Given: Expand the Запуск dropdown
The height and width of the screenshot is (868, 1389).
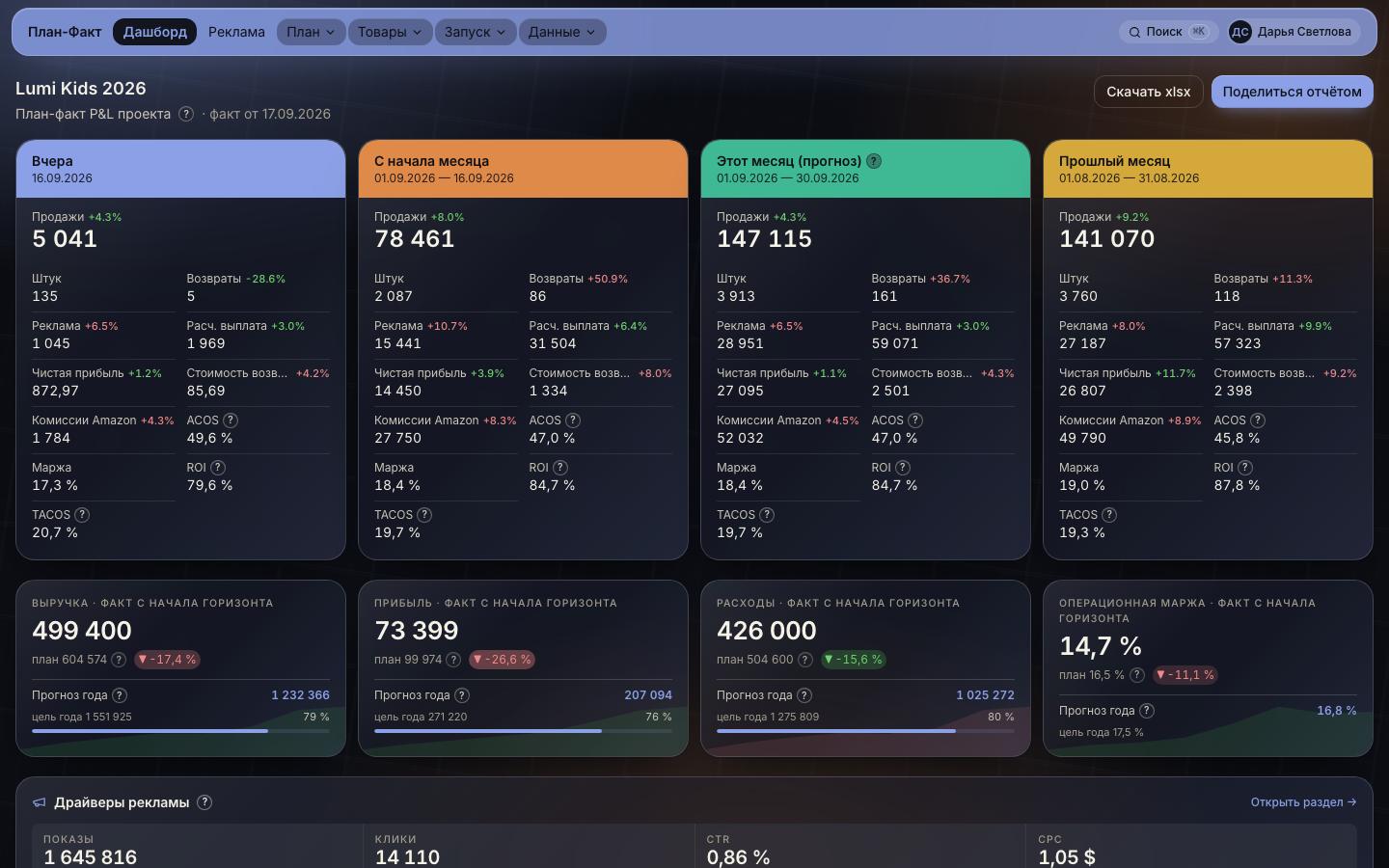Looking at the screenshot, I should (476, 32).
